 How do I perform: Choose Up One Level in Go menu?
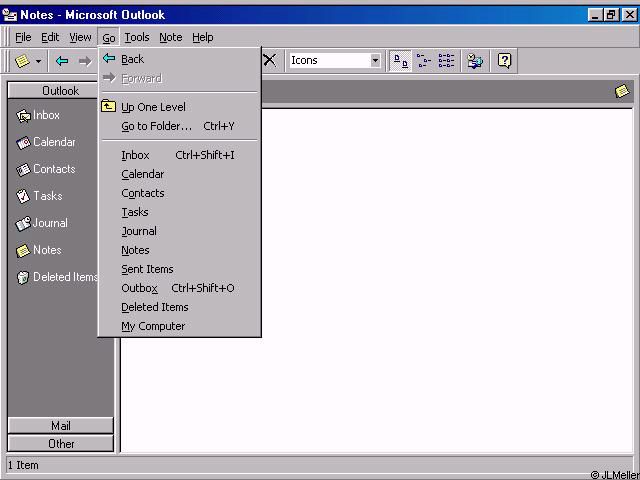pos(179,107)
